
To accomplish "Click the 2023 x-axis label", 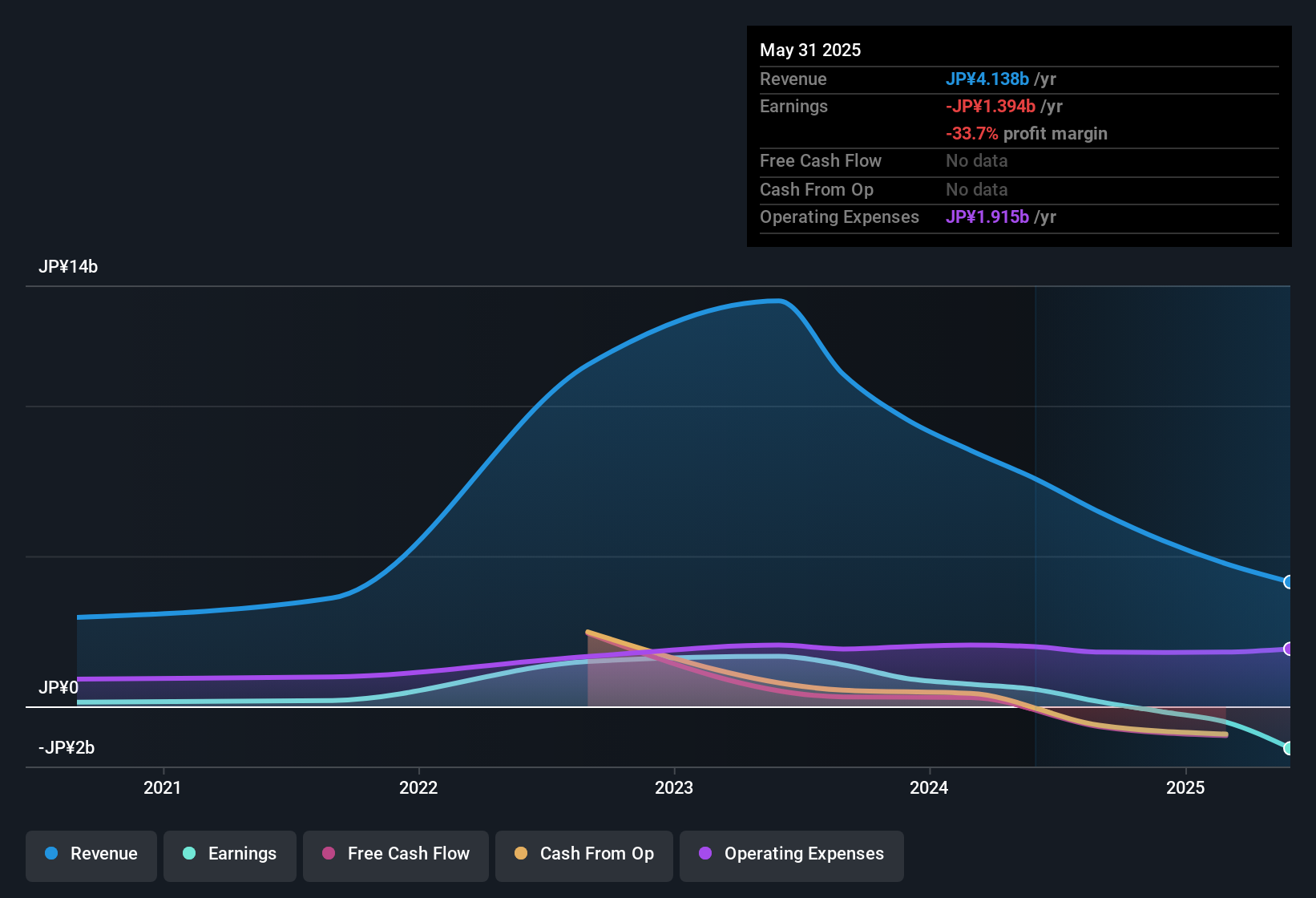I will pyautogui.click(x=674, y=787).
